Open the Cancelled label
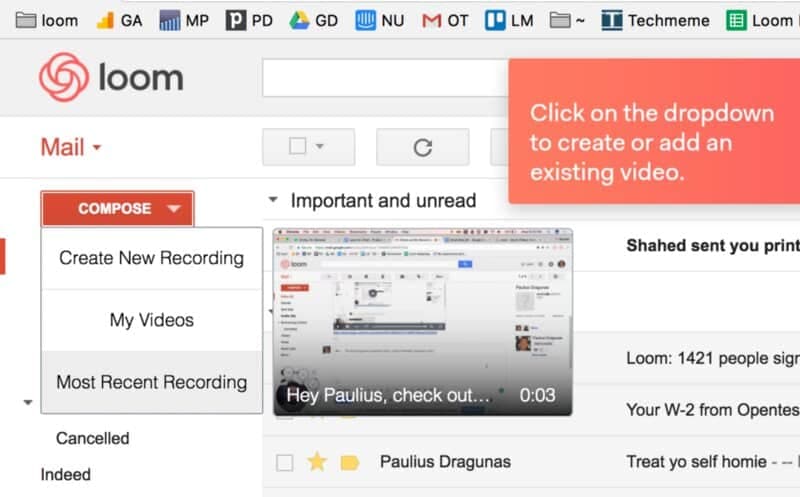 [x=92, y=438]
